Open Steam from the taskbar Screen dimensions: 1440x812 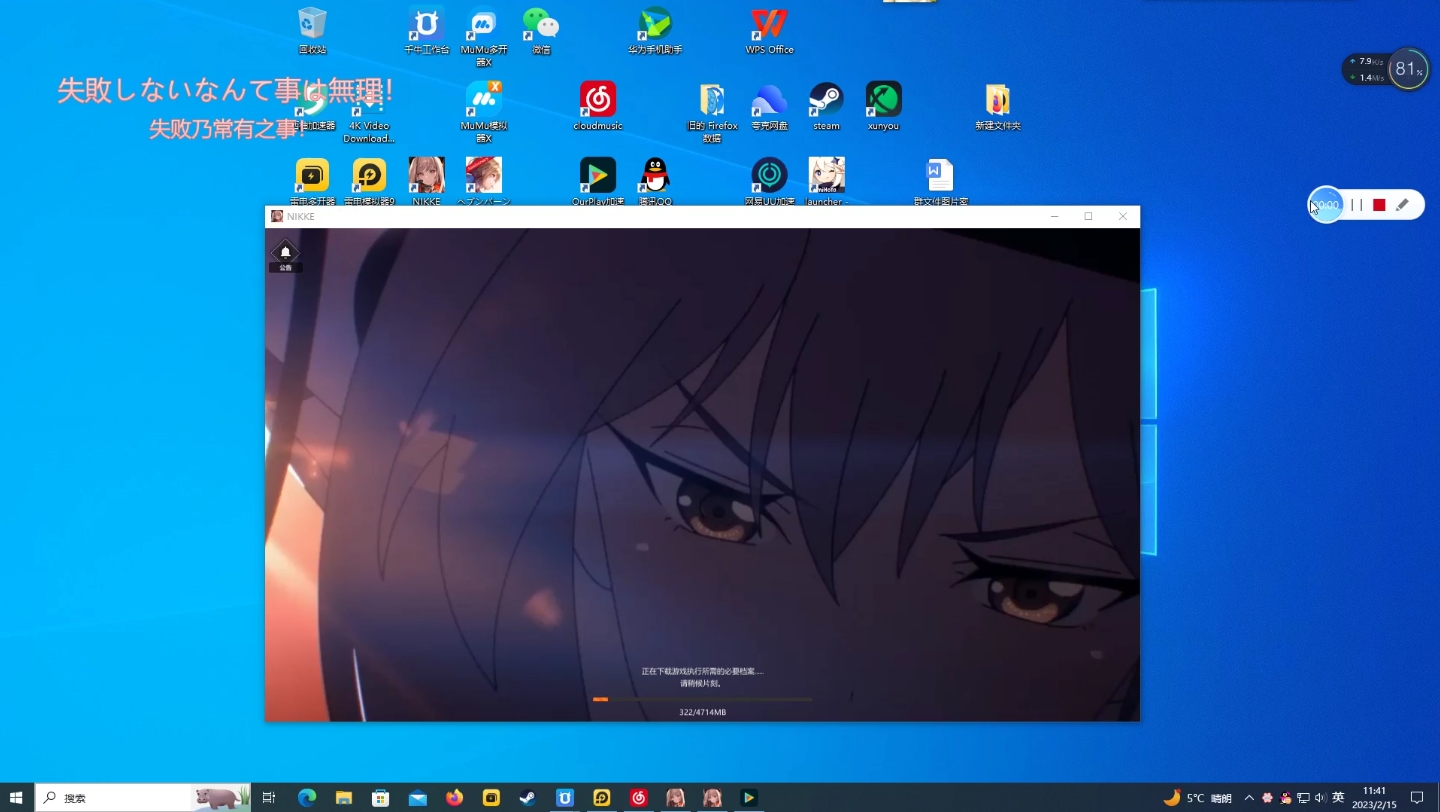[x=528, y=797]
